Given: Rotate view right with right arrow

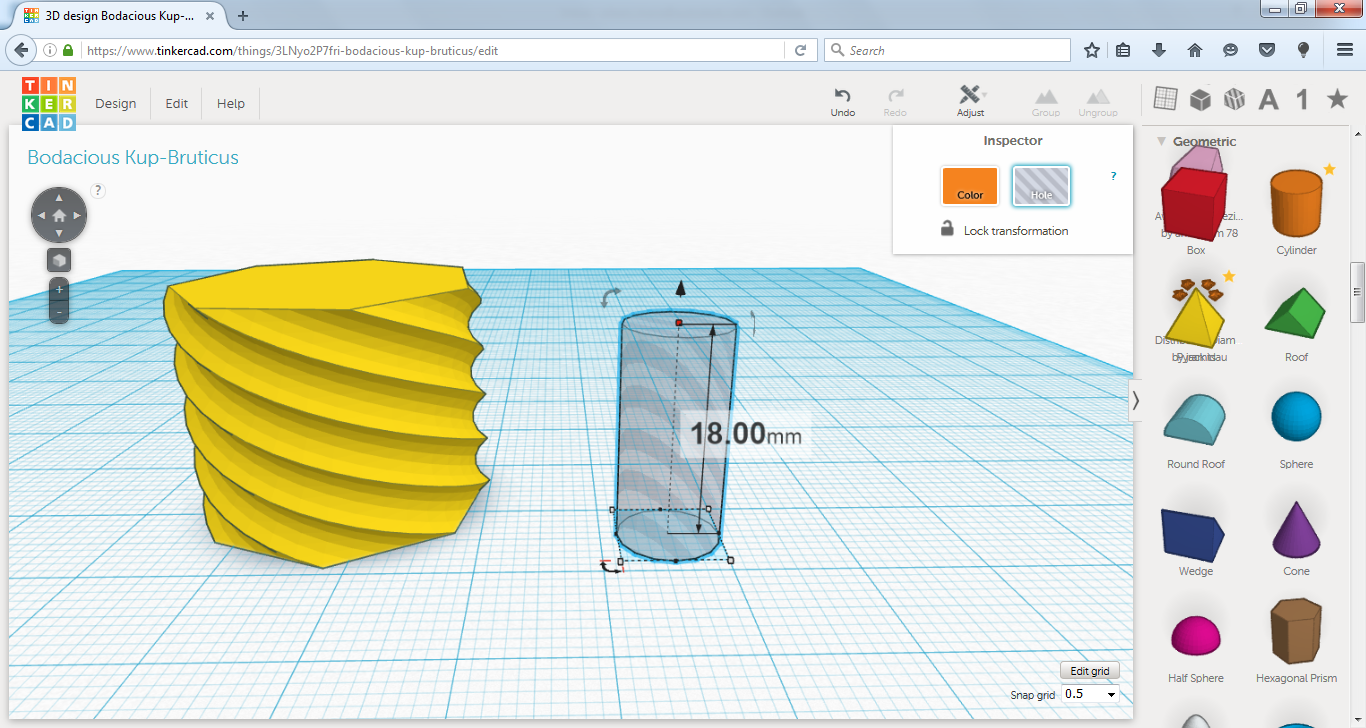Looking at the screenshot, I should 77,215.
